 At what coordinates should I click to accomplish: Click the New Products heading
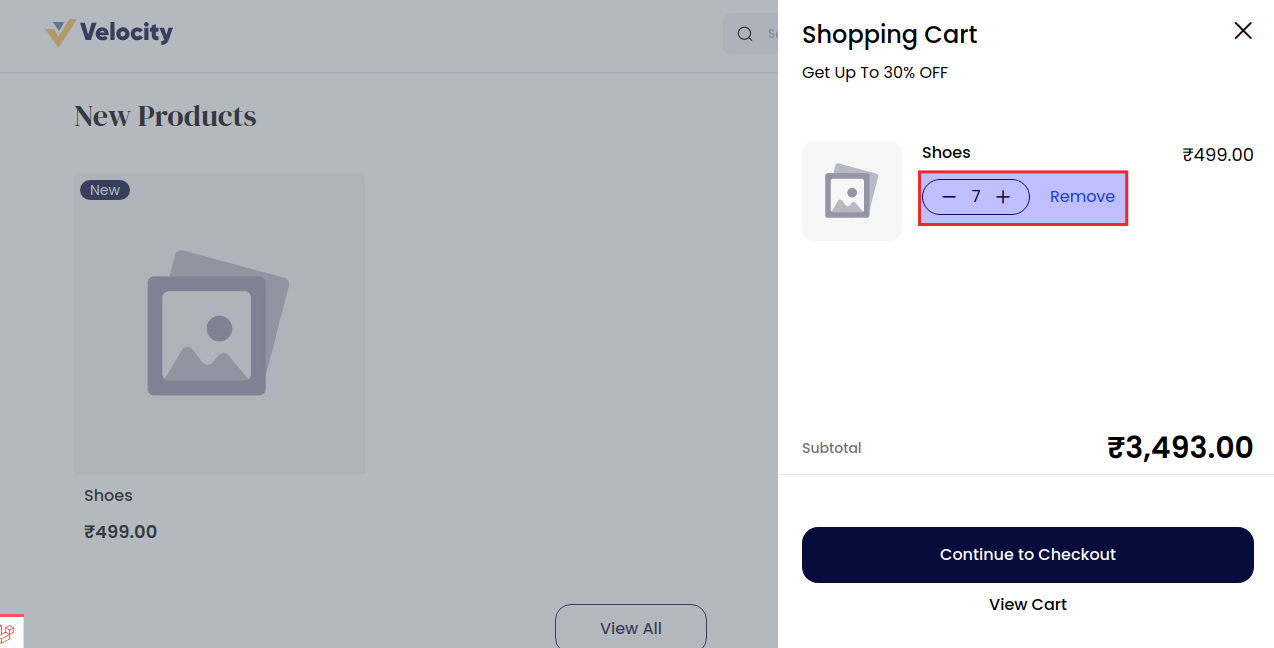point(165,116)
